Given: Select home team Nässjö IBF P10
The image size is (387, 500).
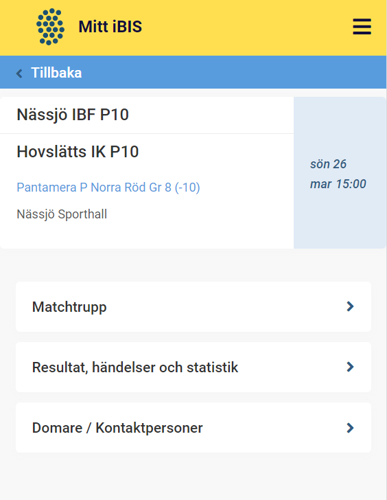Looking at the screenshot, I should tap(73, 115).
